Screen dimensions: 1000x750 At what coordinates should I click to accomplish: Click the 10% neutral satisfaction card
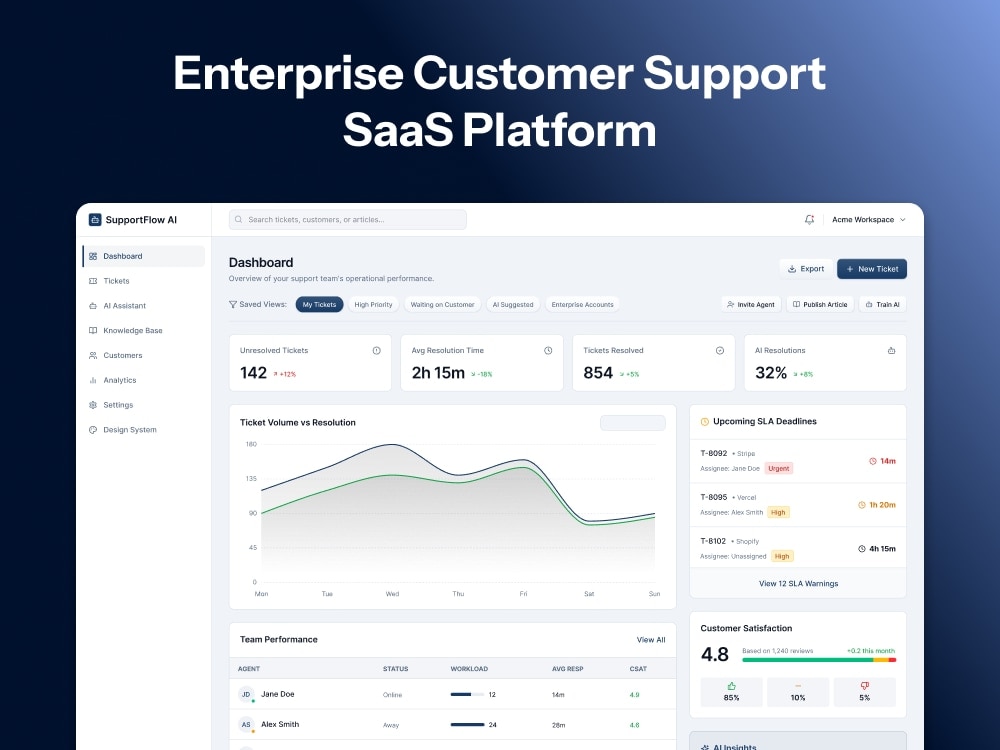click(798, 692)
